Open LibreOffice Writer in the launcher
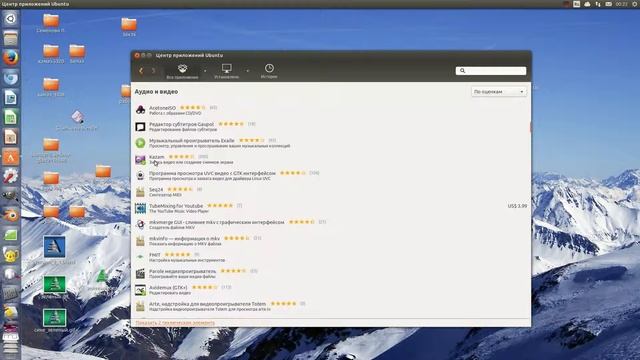This screenshot has width=640, height=360. coord(11,98)
